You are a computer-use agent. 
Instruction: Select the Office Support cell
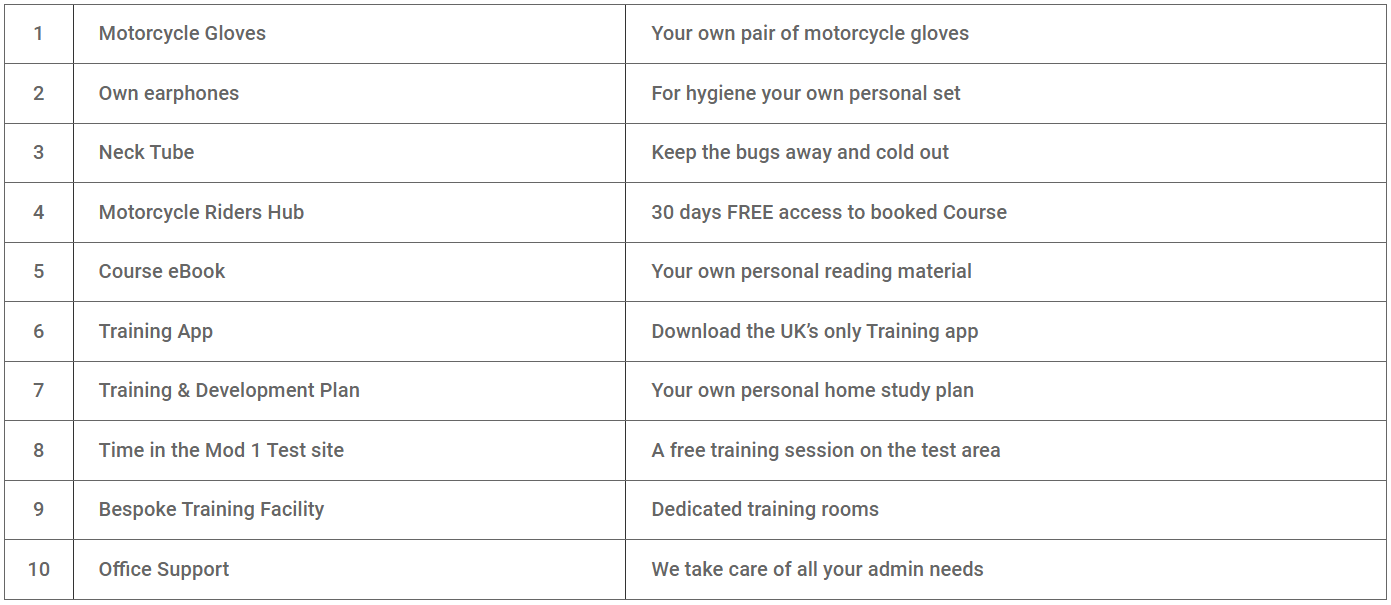click(x=349, y=569)
